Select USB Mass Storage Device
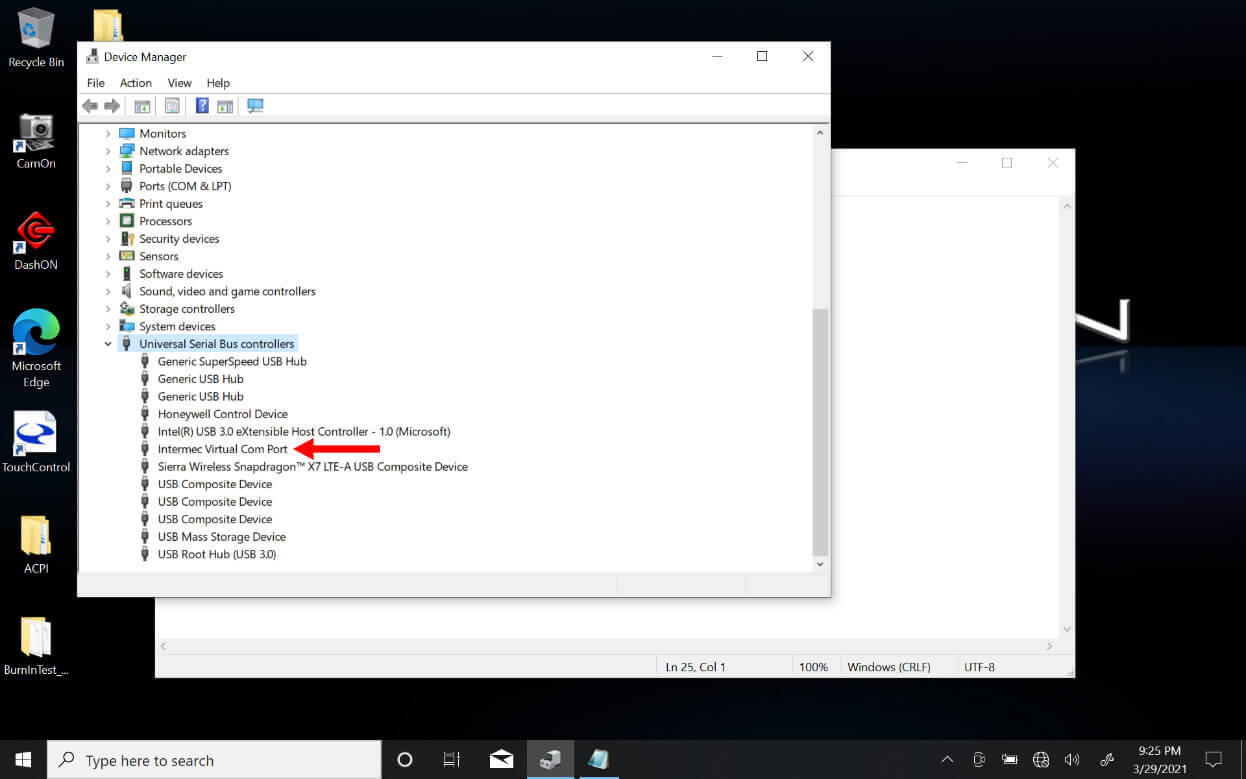 point(221,537)
